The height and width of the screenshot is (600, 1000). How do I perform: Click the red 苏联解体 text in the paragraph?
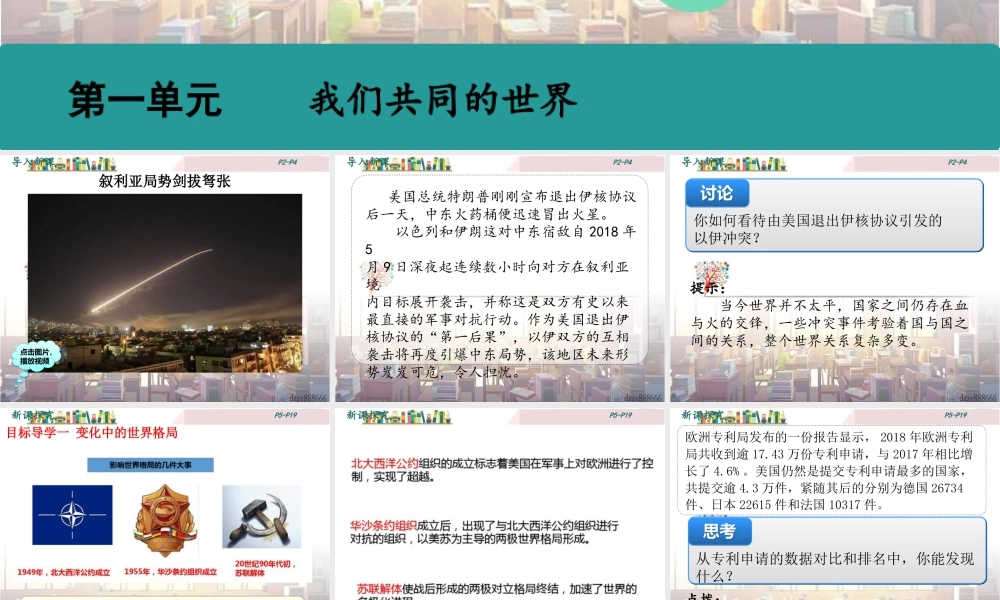[378, 588]
